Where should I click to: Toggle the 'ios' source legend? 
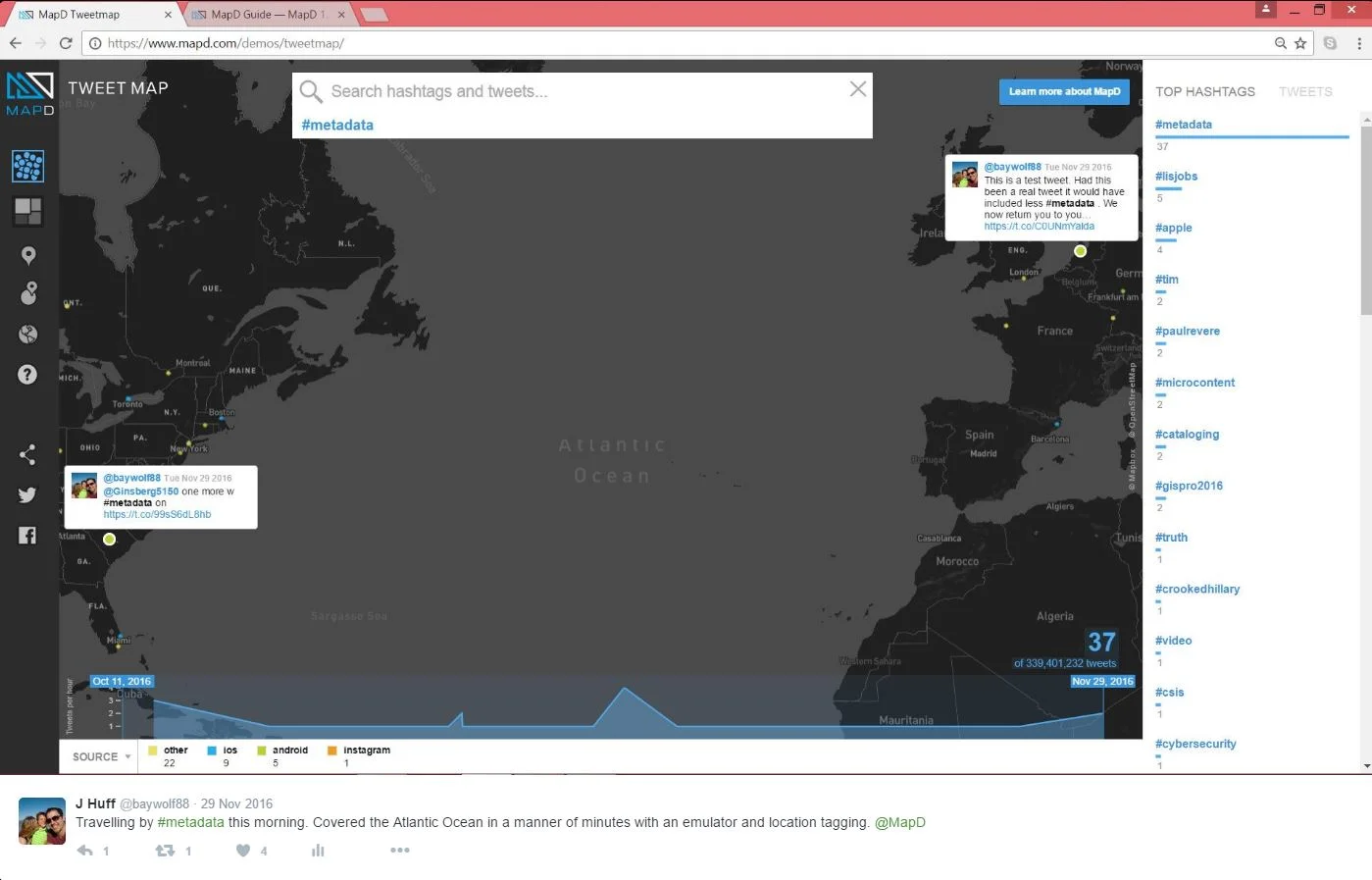coord(223,755)
